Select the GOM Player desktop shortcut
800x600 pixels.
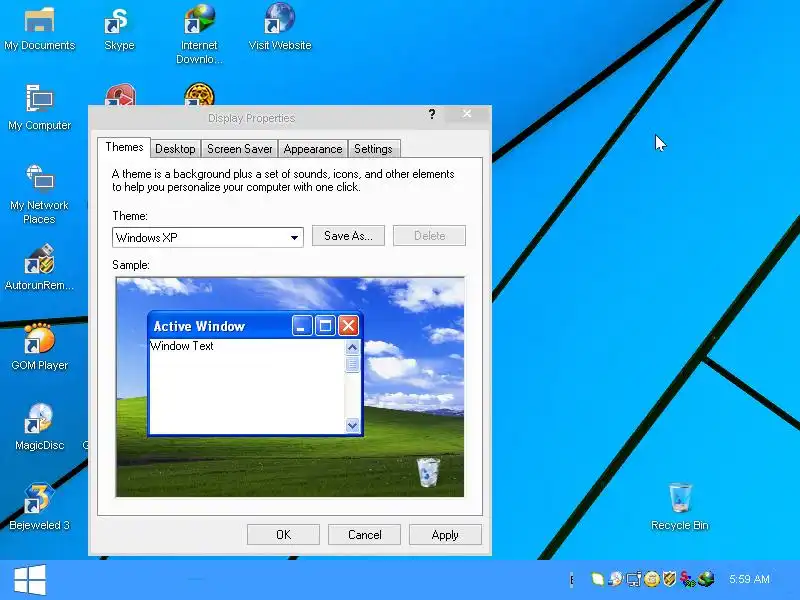(39, 347)
